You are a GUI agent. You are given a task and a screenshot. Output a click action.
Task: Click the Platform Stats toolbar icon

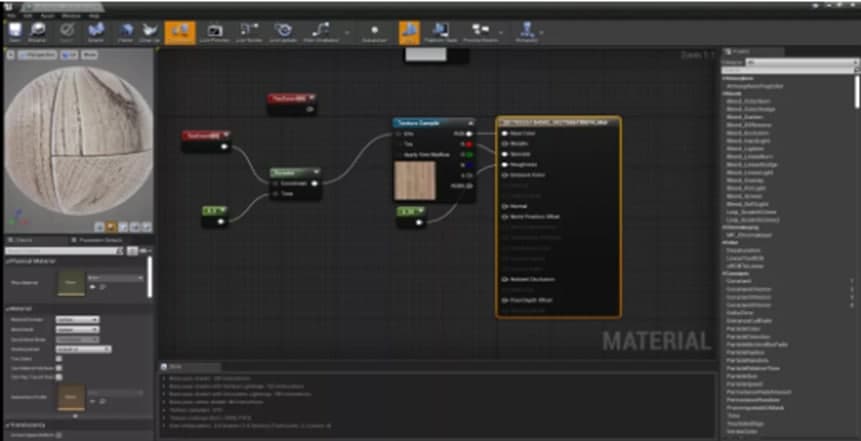pyautogui.click(x=440, y=32)
